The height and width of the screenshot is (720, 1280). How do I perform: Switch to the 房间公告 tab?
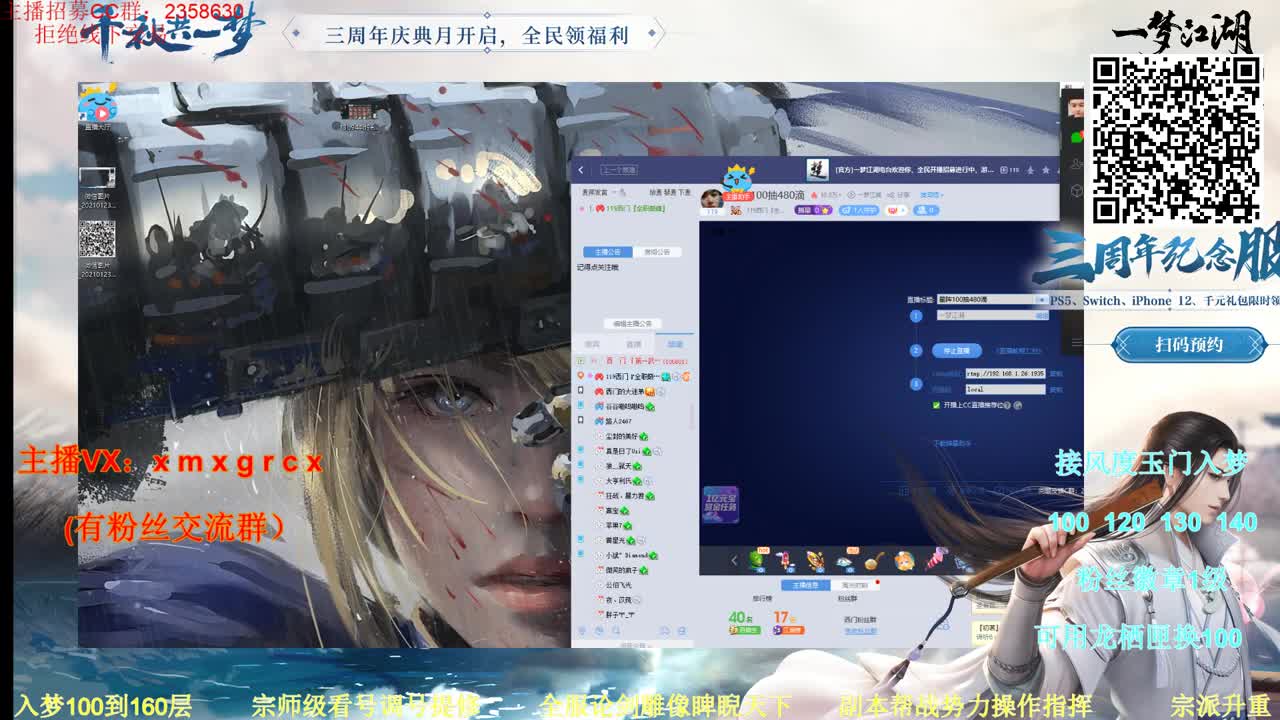tap(657, 252)
